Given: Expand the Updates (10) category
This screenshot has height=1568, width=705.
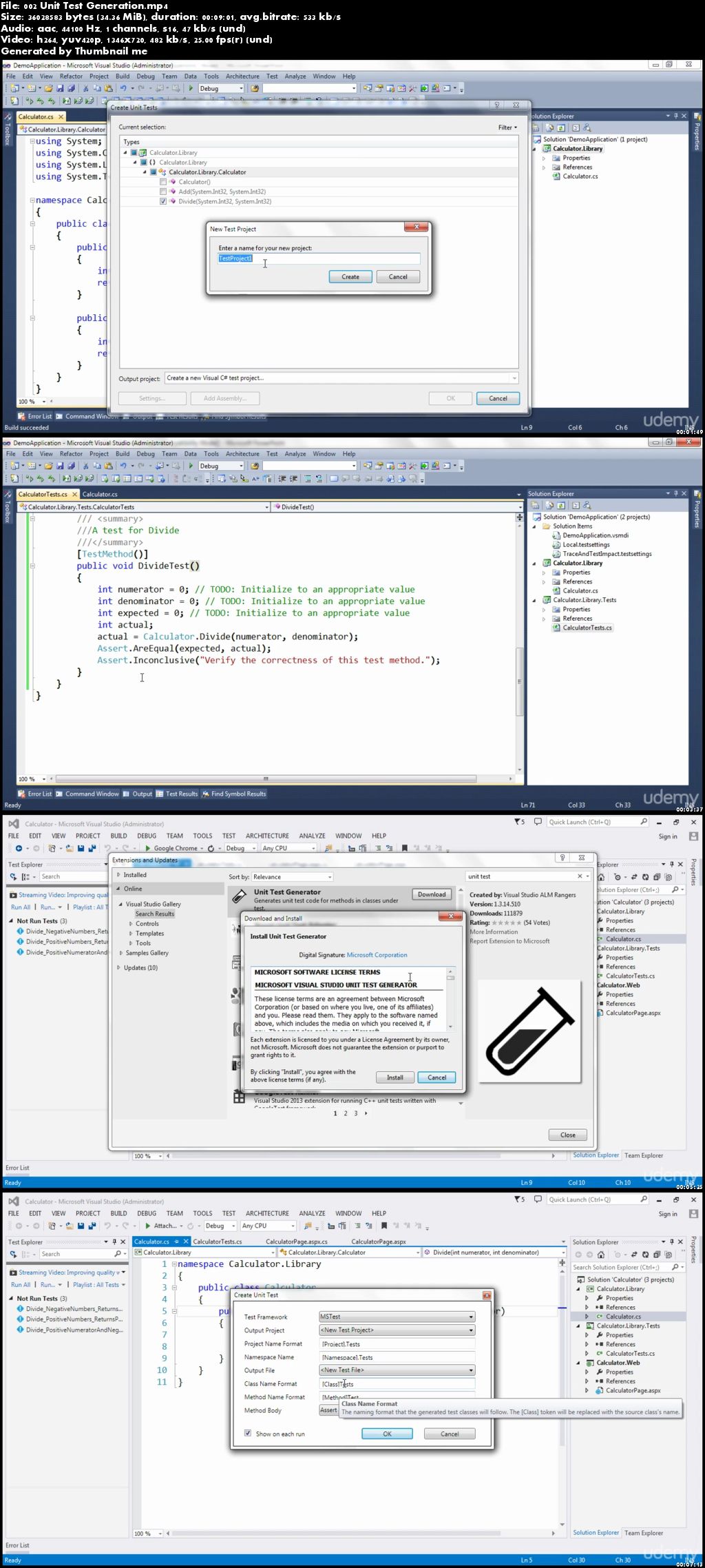Looking at the screenshot, I should tap(118, 967).
